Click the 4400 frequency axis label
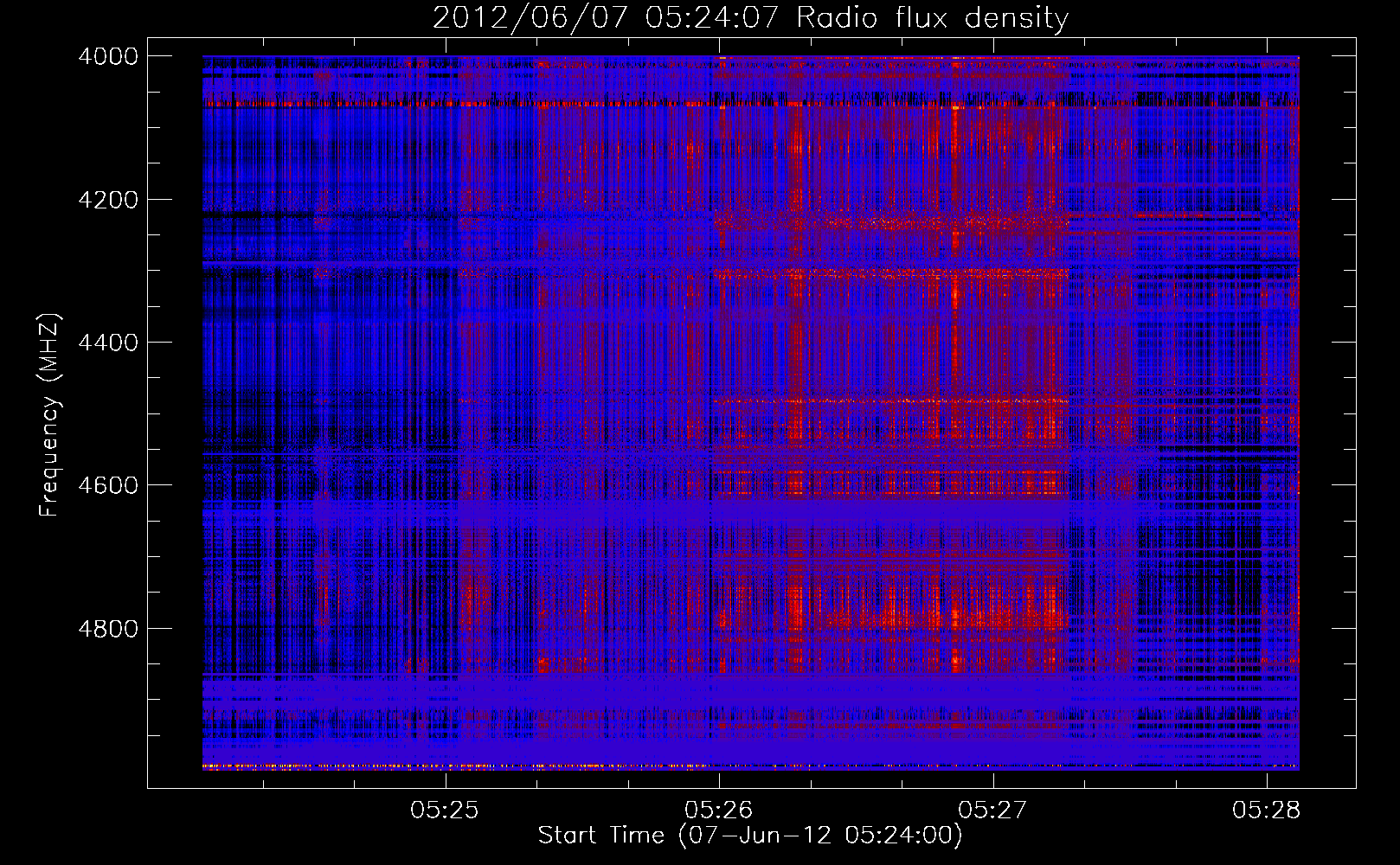The image size is (1400, 865). click(x=108, y=343)
